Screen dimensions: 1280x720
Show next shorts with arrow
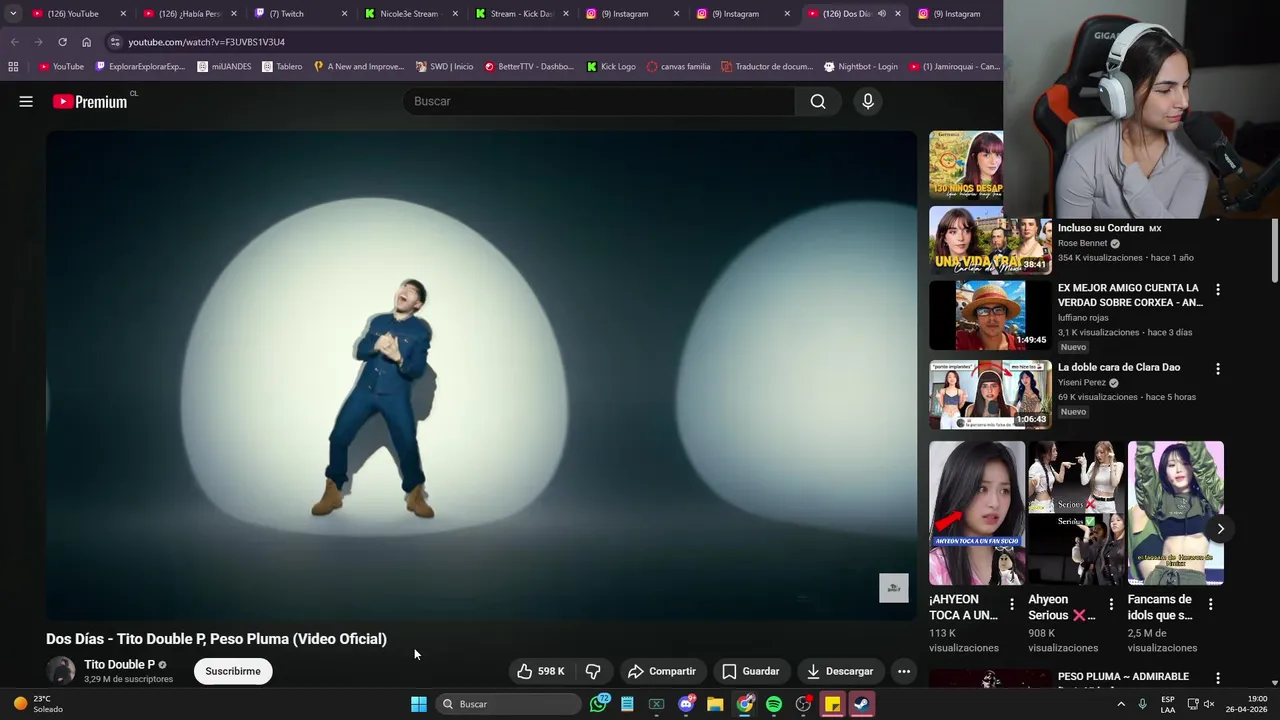pos(1220,529)
